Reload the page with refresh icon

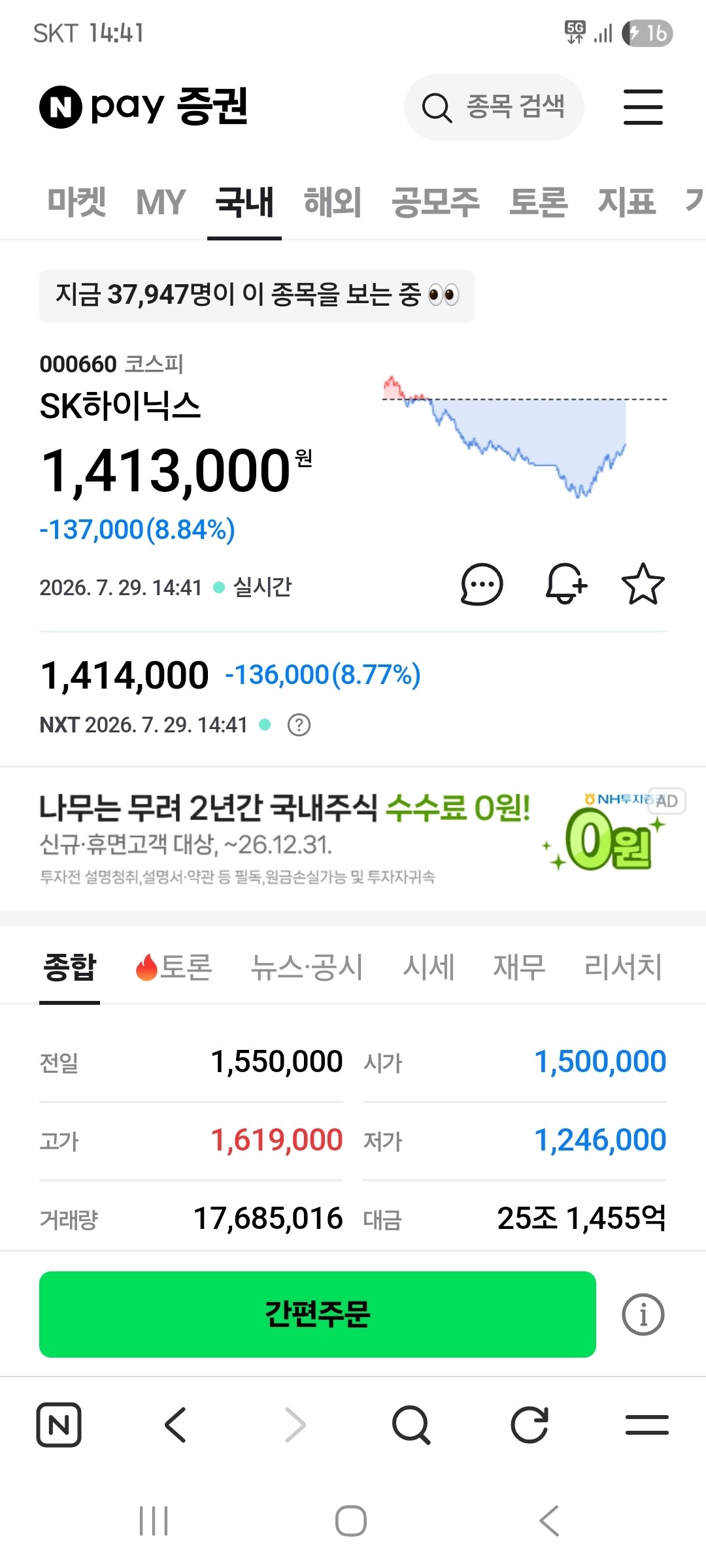click(529, 1424)
